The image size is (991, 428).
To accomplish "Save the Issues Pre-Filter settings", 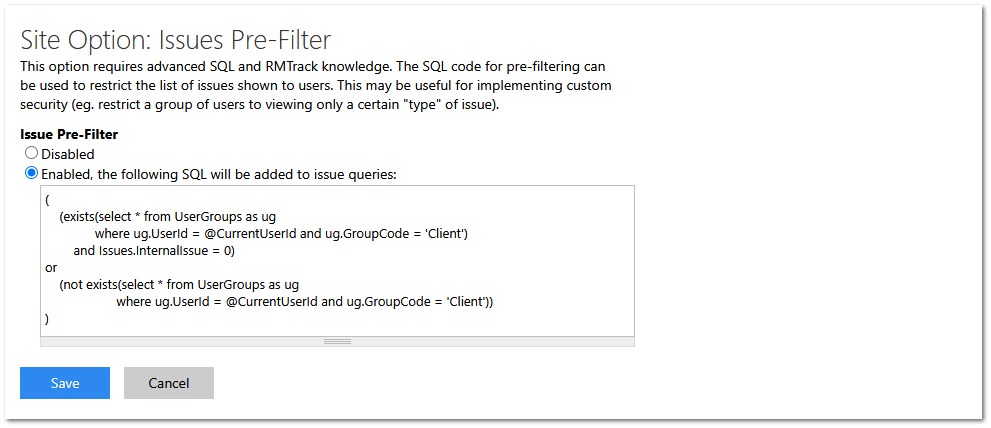I will (x=65, y=383).
